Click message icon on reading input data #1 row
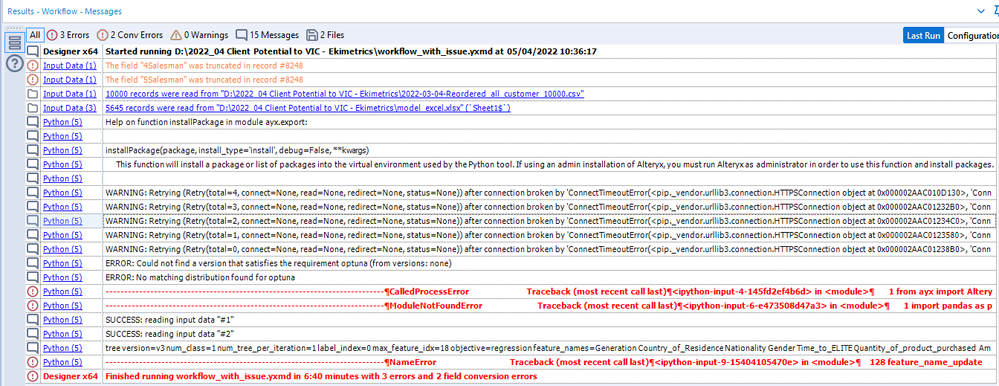The image size is (999, 386). [32, 320]
